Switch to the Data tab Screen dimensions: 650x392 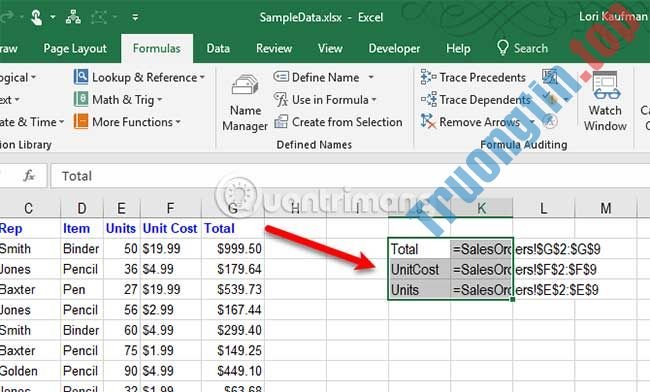218,48
